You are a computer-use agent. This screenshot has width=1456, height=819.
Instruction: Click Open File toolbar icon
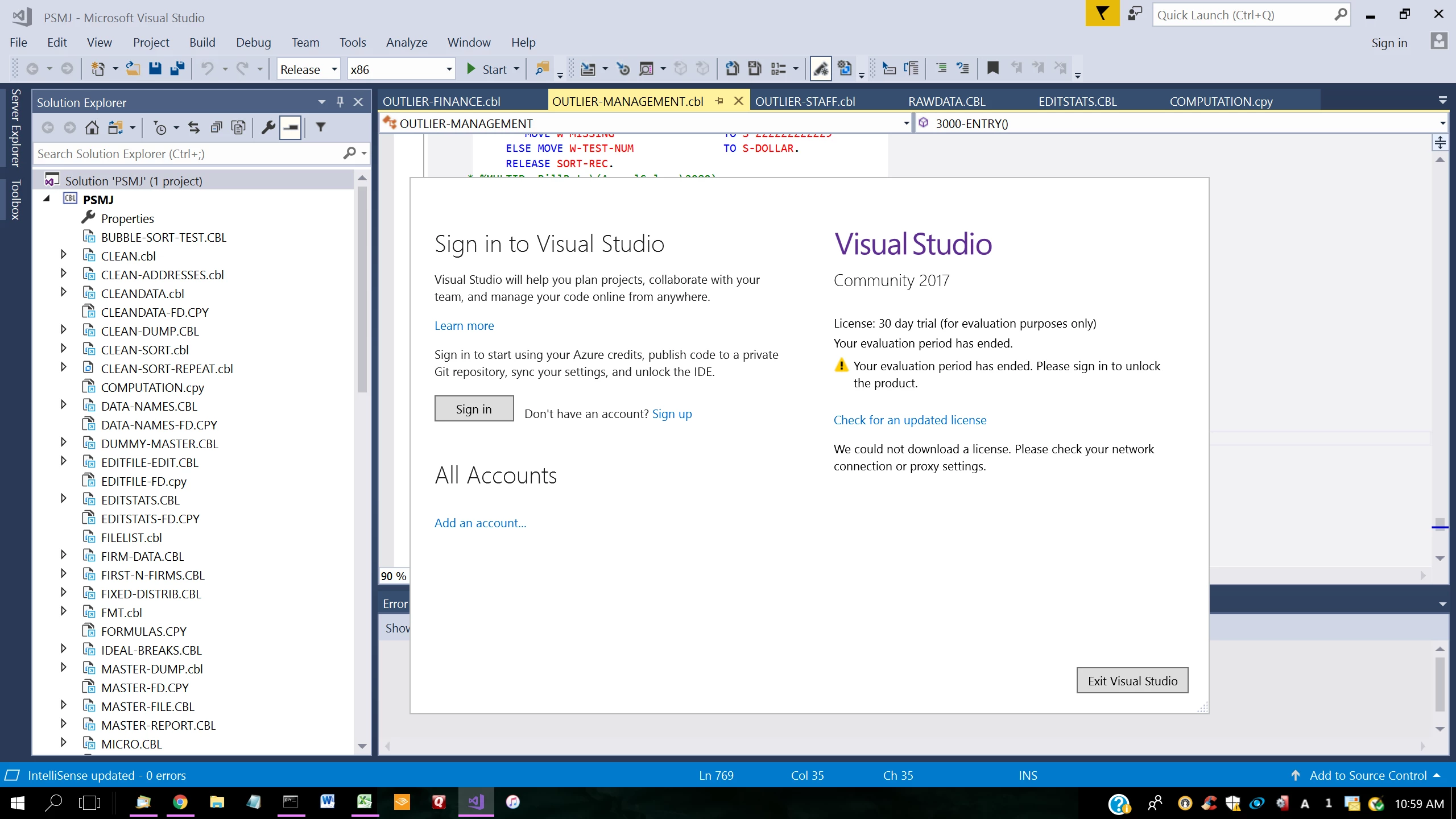[x=133, y=69]
